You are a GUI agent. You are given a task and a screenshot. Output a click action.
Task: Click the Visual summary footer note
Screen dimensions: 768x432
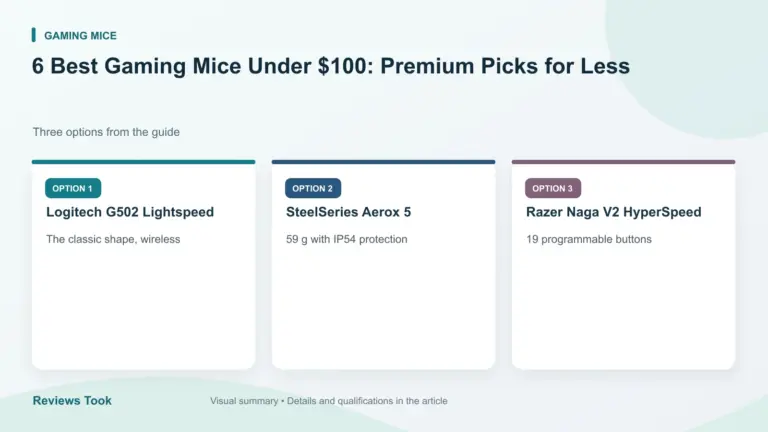[329, 401]
